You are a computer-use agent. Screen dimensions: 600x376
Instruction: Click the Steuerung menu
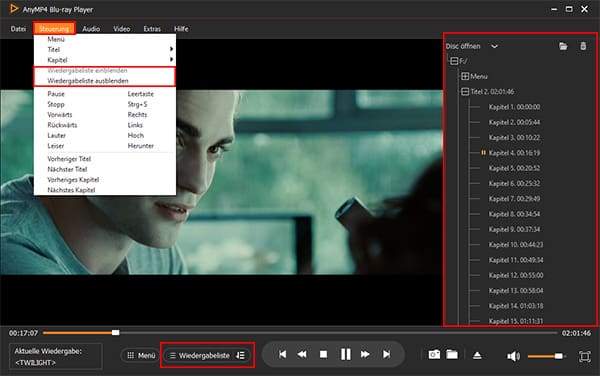(54, 29)
